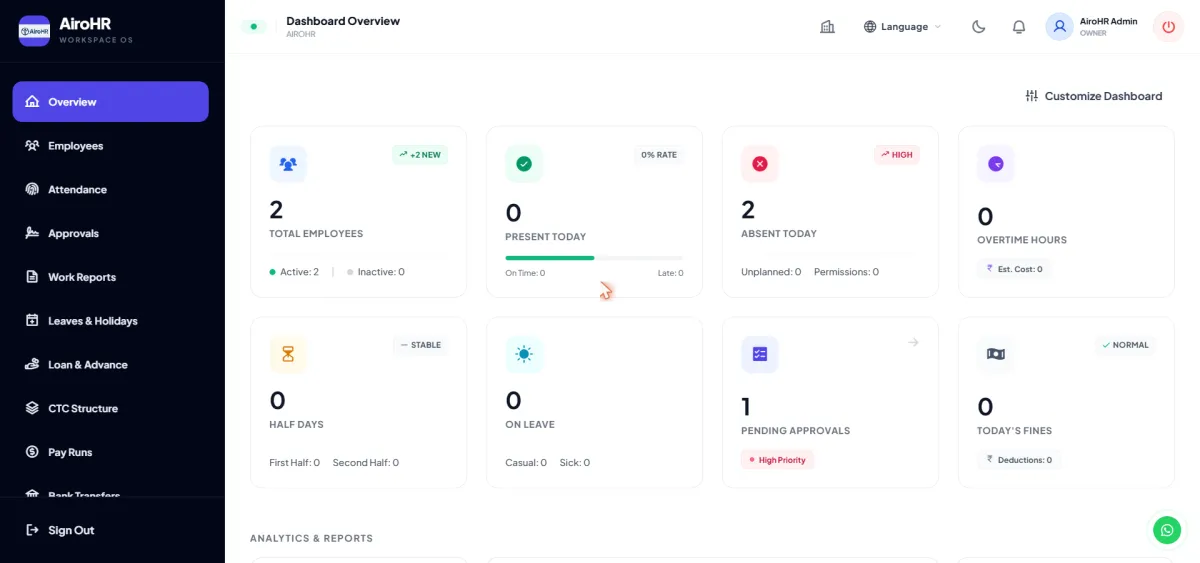1200x563 pixels.
Task: Click the HIGH badge on Absent Today
Action: coord(897,155)
